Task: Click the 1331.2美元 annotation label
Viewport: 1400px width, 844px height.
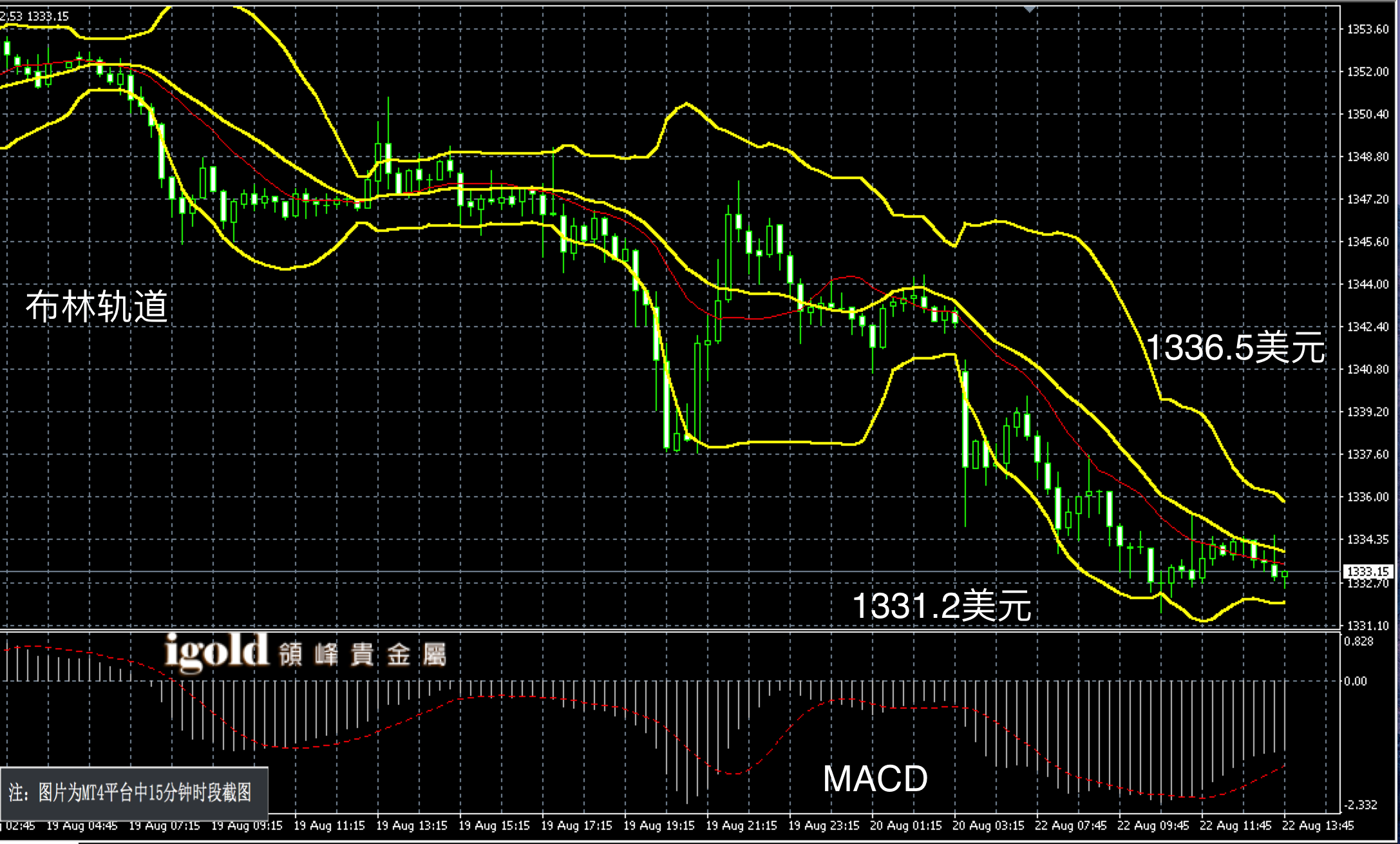Action: (941, 606)
